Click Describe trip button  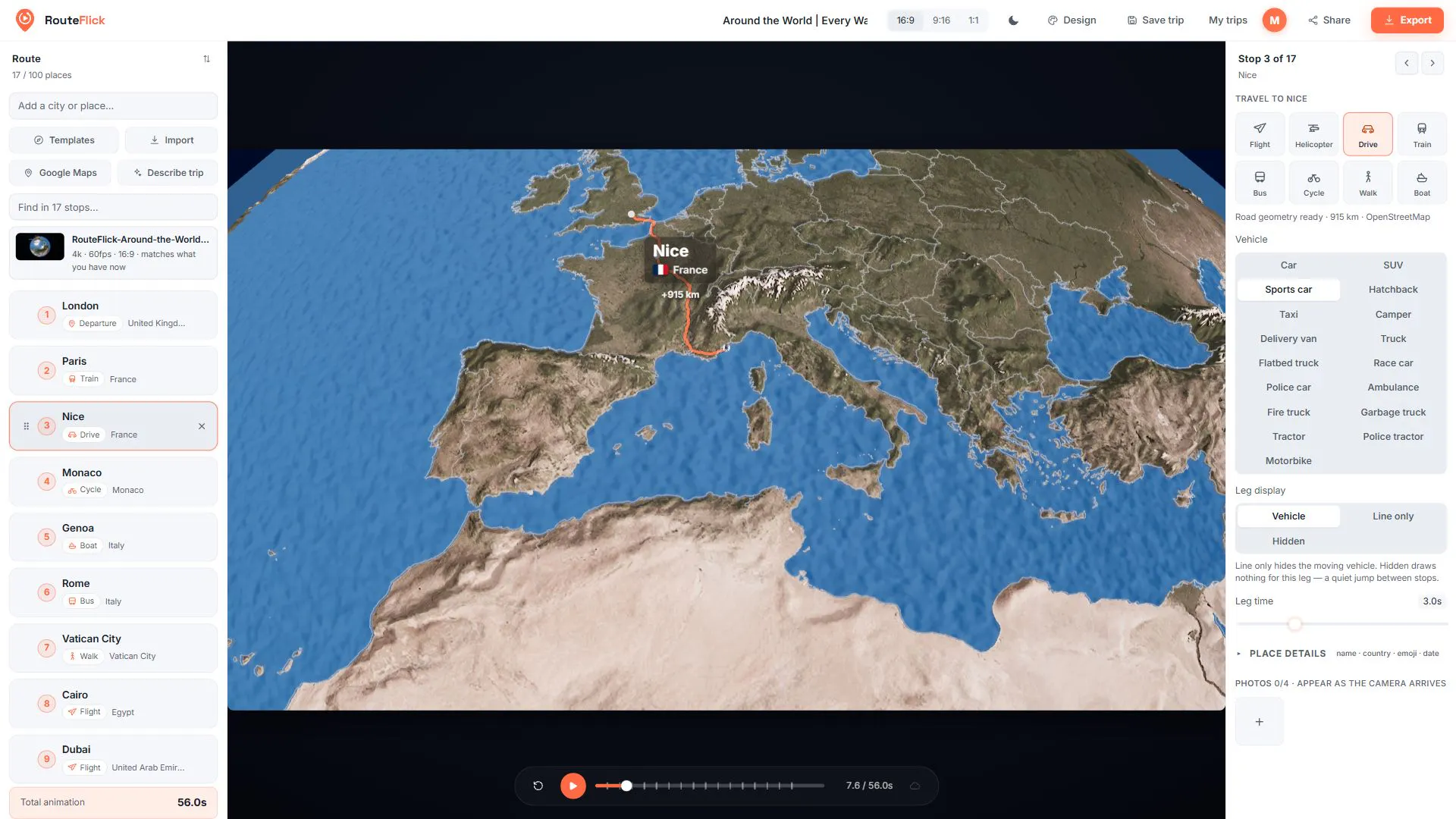[168, 173]
